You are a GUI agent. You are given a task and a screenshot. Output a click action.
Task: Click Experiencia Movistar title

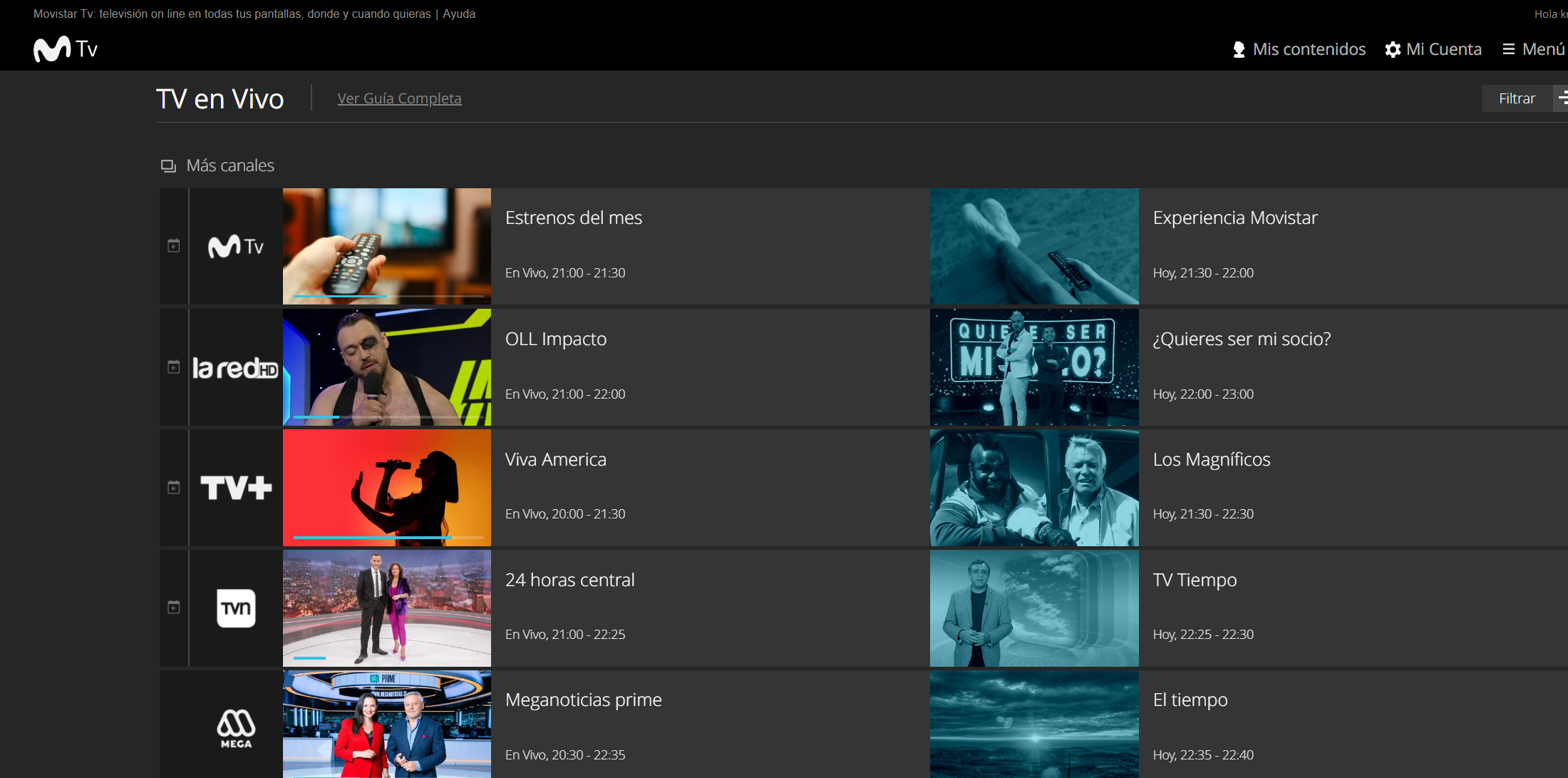coord(1235,217)
